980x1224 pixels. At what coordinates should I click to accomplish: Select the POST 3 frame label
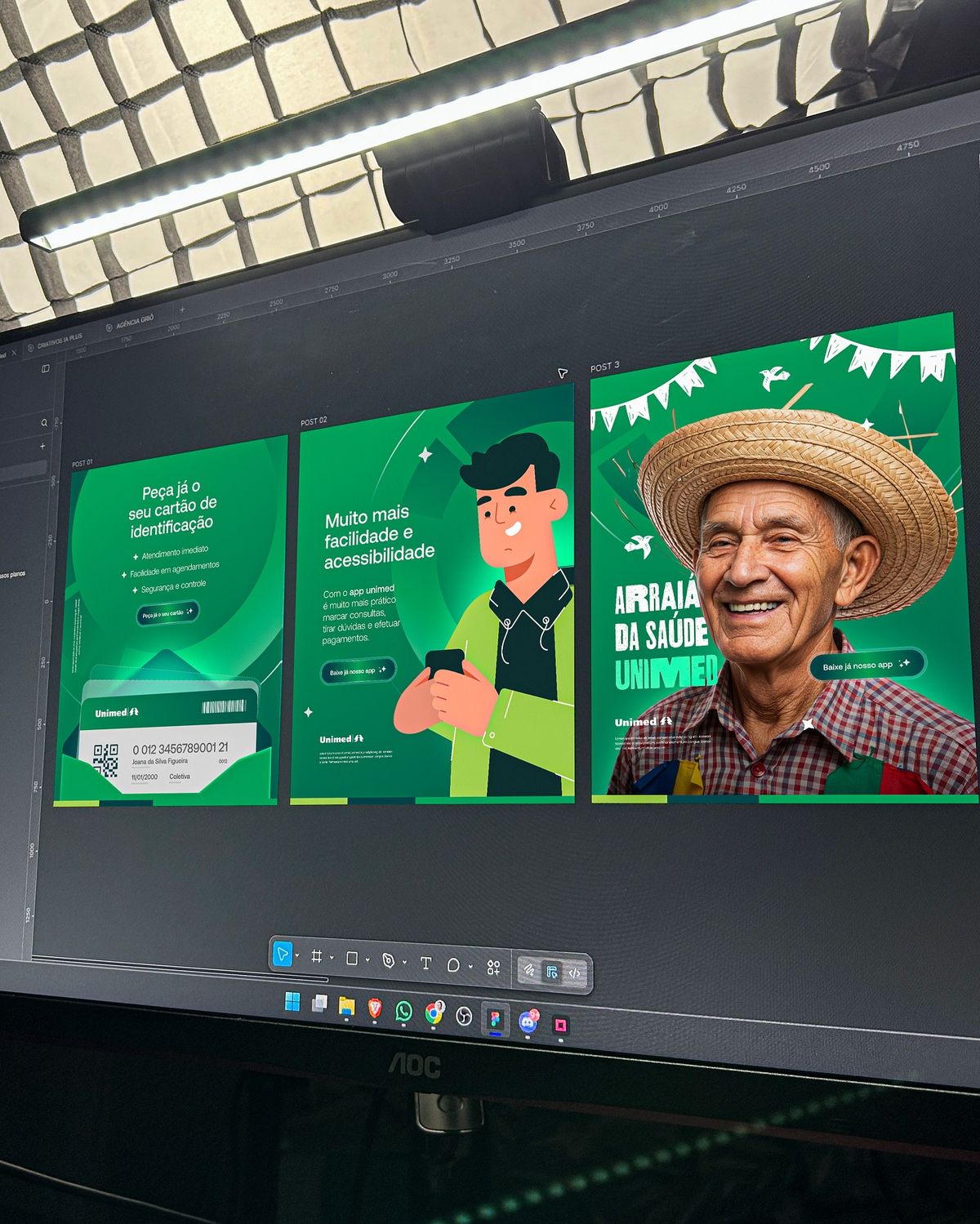[605, 367]
